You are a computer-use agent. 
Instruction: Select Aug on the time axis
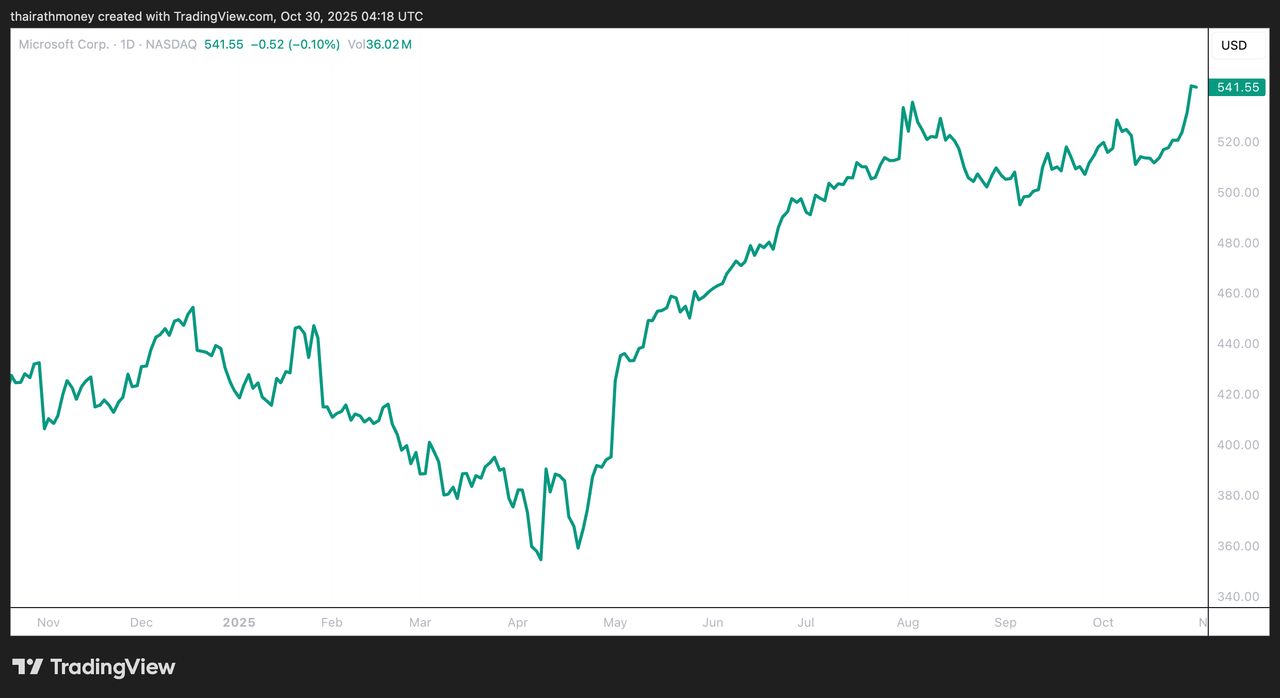[907, 622]
